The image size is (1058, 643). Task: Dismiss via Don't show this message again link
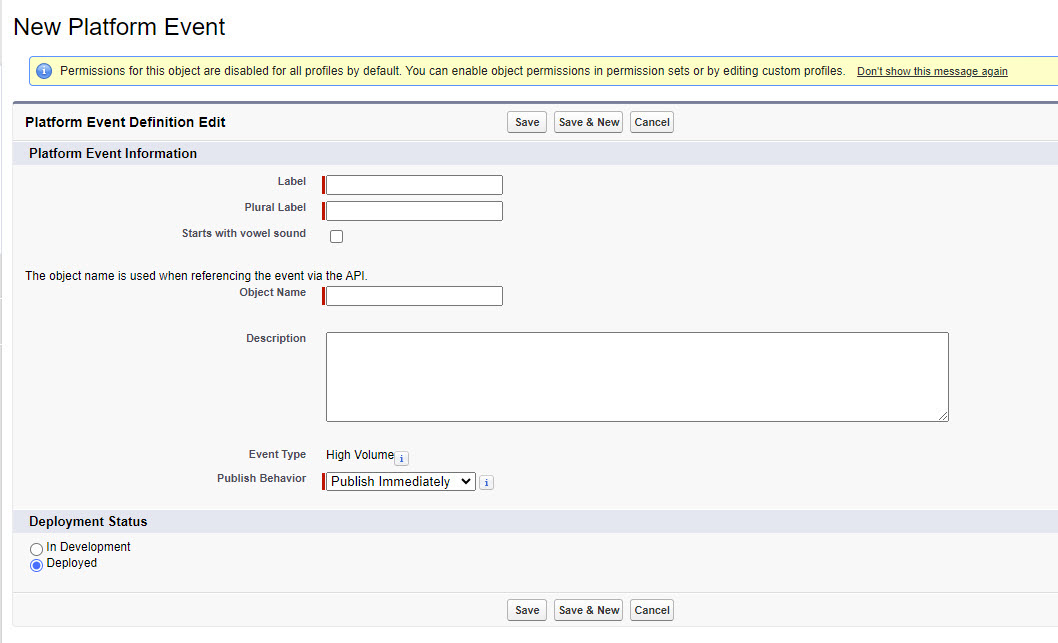tap(932, 72)
